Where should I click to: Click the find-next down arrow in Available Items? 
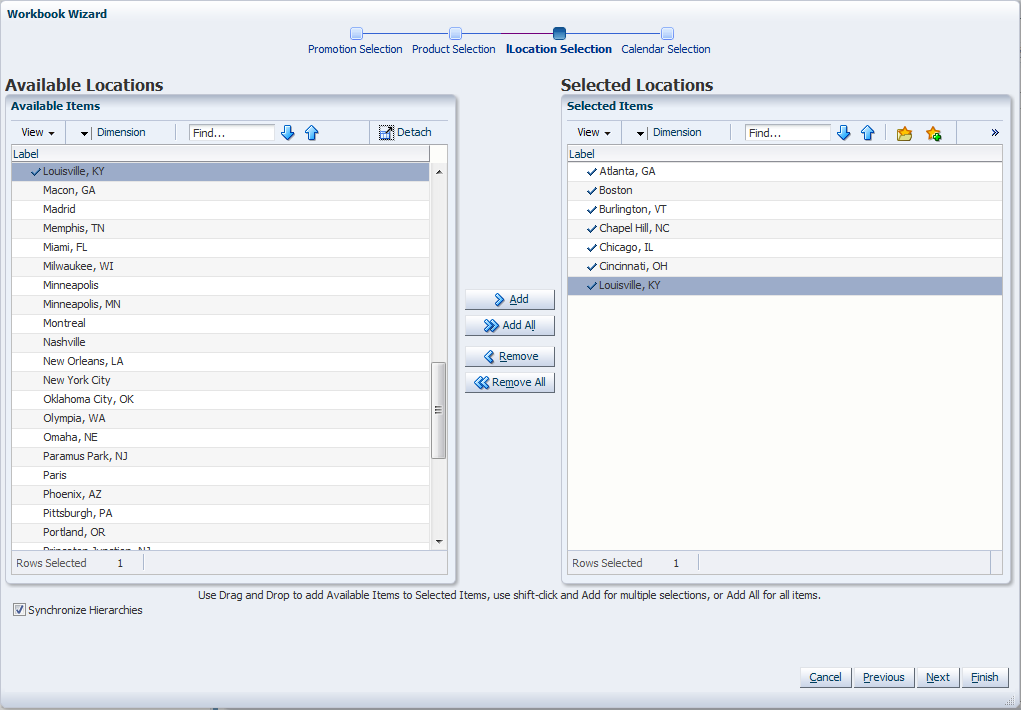point(288,133)
